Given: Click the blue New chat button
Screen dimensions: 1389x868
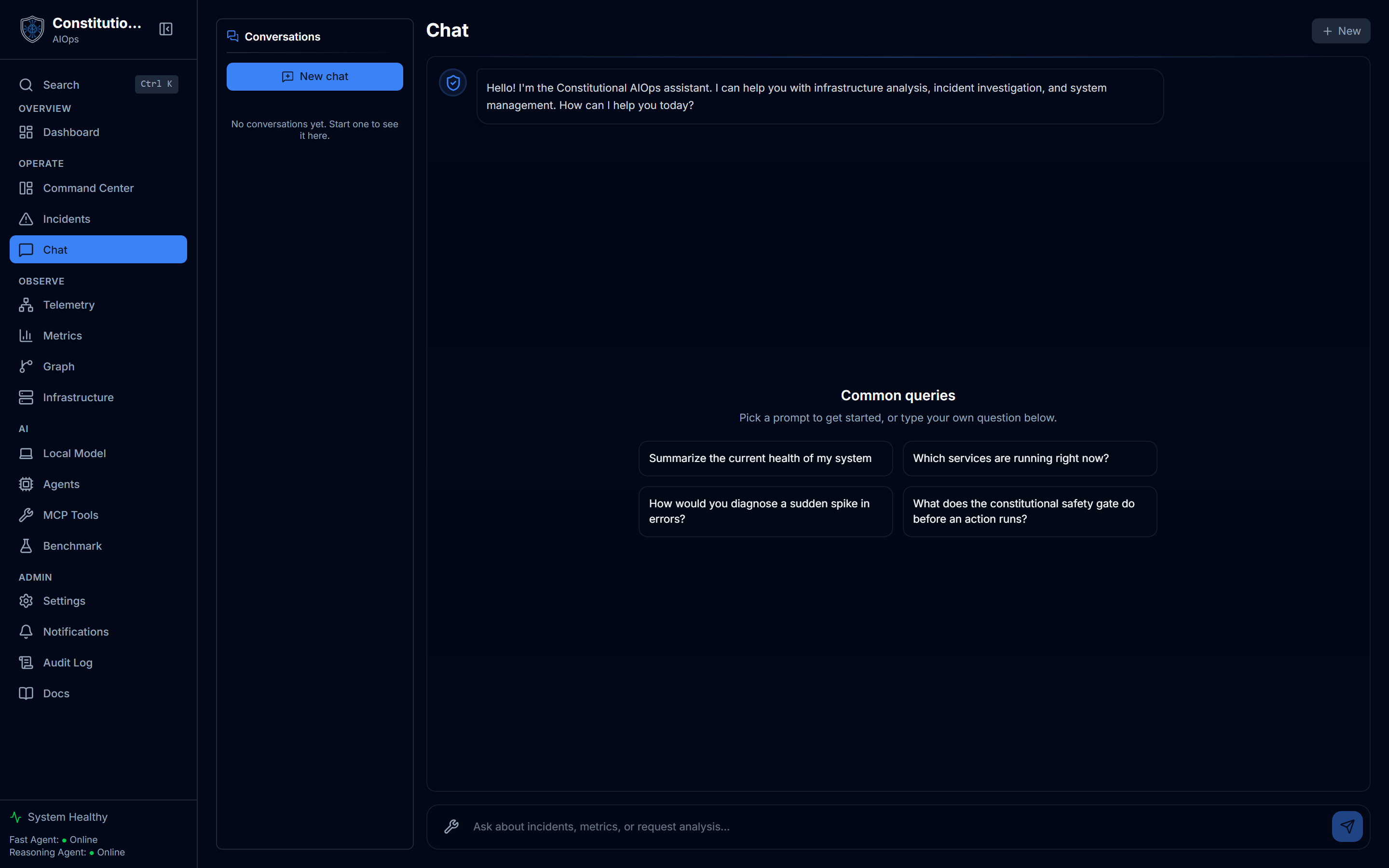Looking at the screenshot, I should 314,76.
